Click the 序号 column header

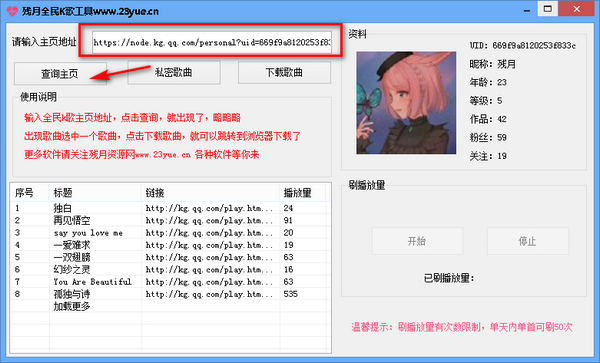30,193
